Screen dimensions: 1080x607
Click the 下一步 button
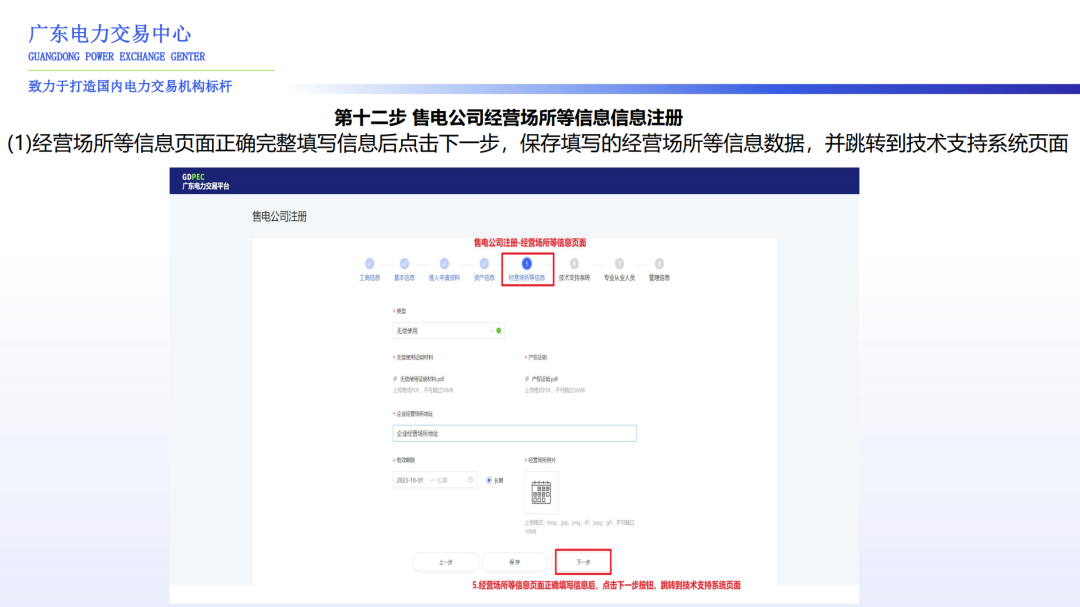click(585, 561)
